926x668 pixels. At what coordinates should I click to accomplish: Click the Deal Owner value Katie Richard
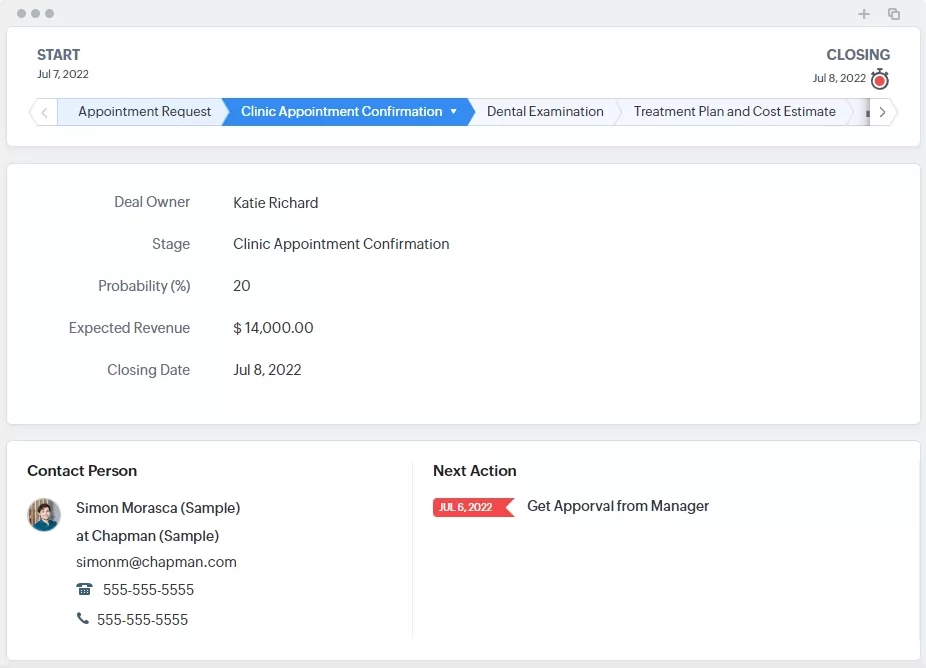click(x=275, y=203)
